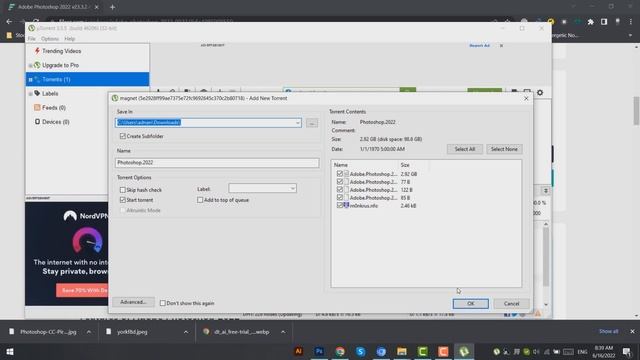The image size is (640, 360).
Task: Uncheck the 2.92 GB Adobe.Photoshop file
Action: pos(340,173)
